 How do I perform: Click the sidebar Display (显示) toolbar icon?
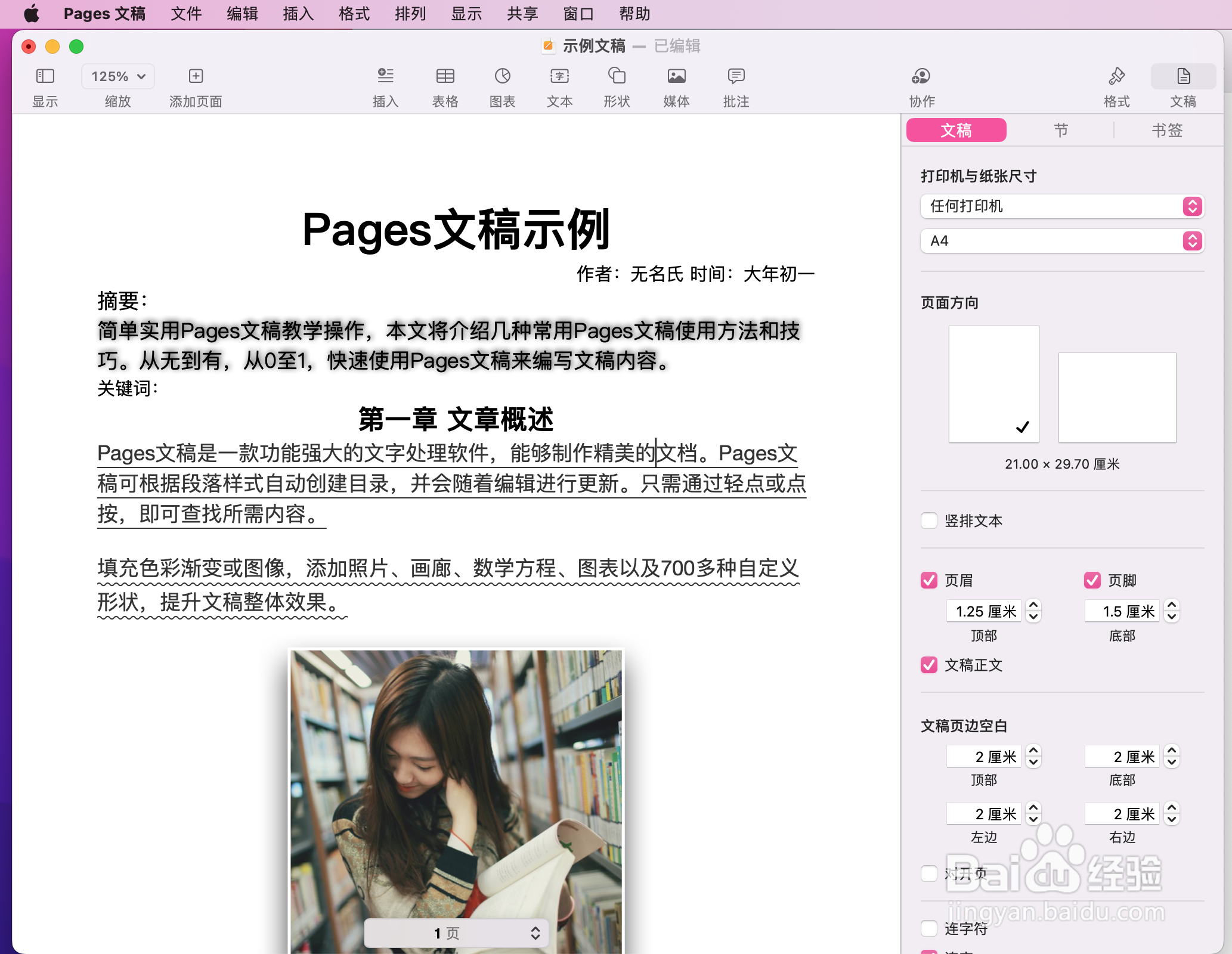[45, 76]
